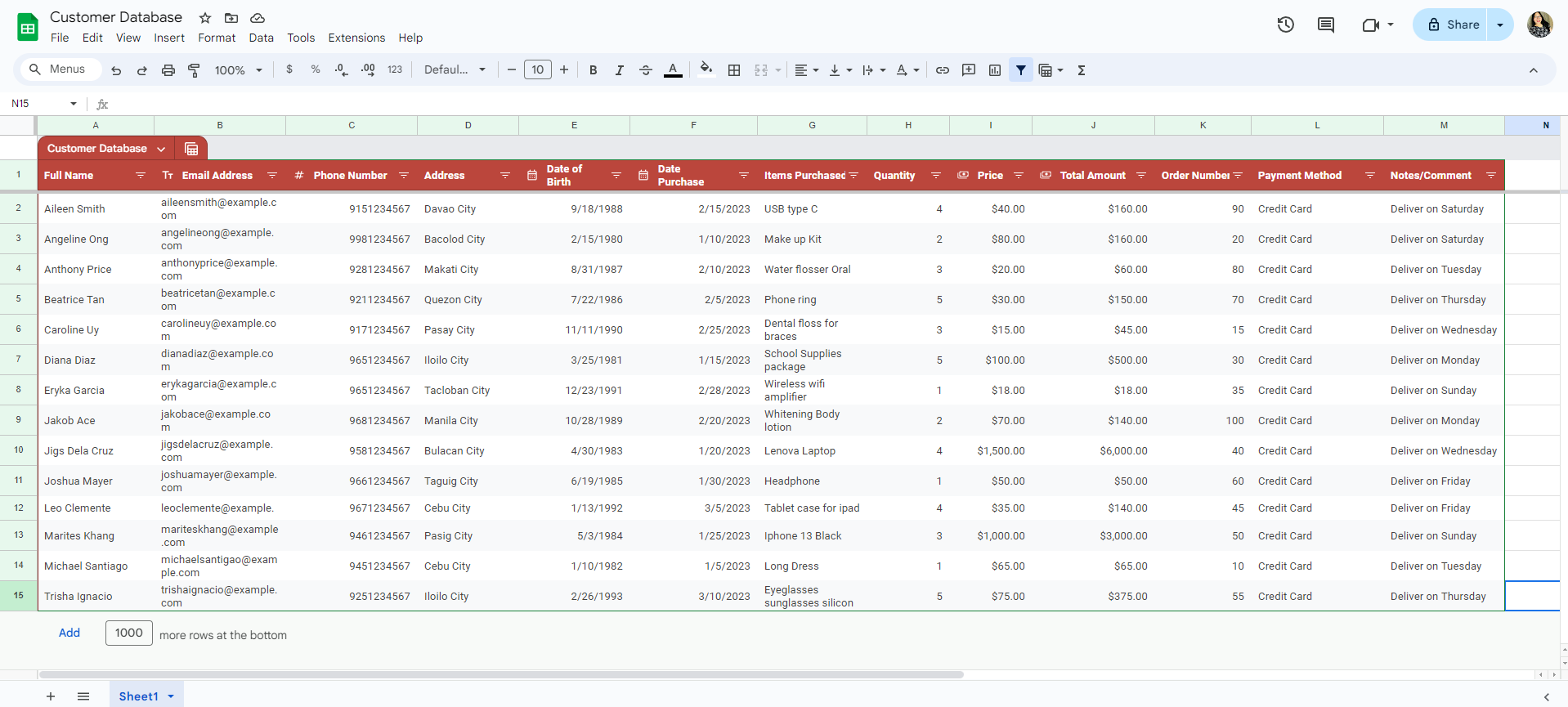Toggle the filter funnel icon

point(1021,70)
